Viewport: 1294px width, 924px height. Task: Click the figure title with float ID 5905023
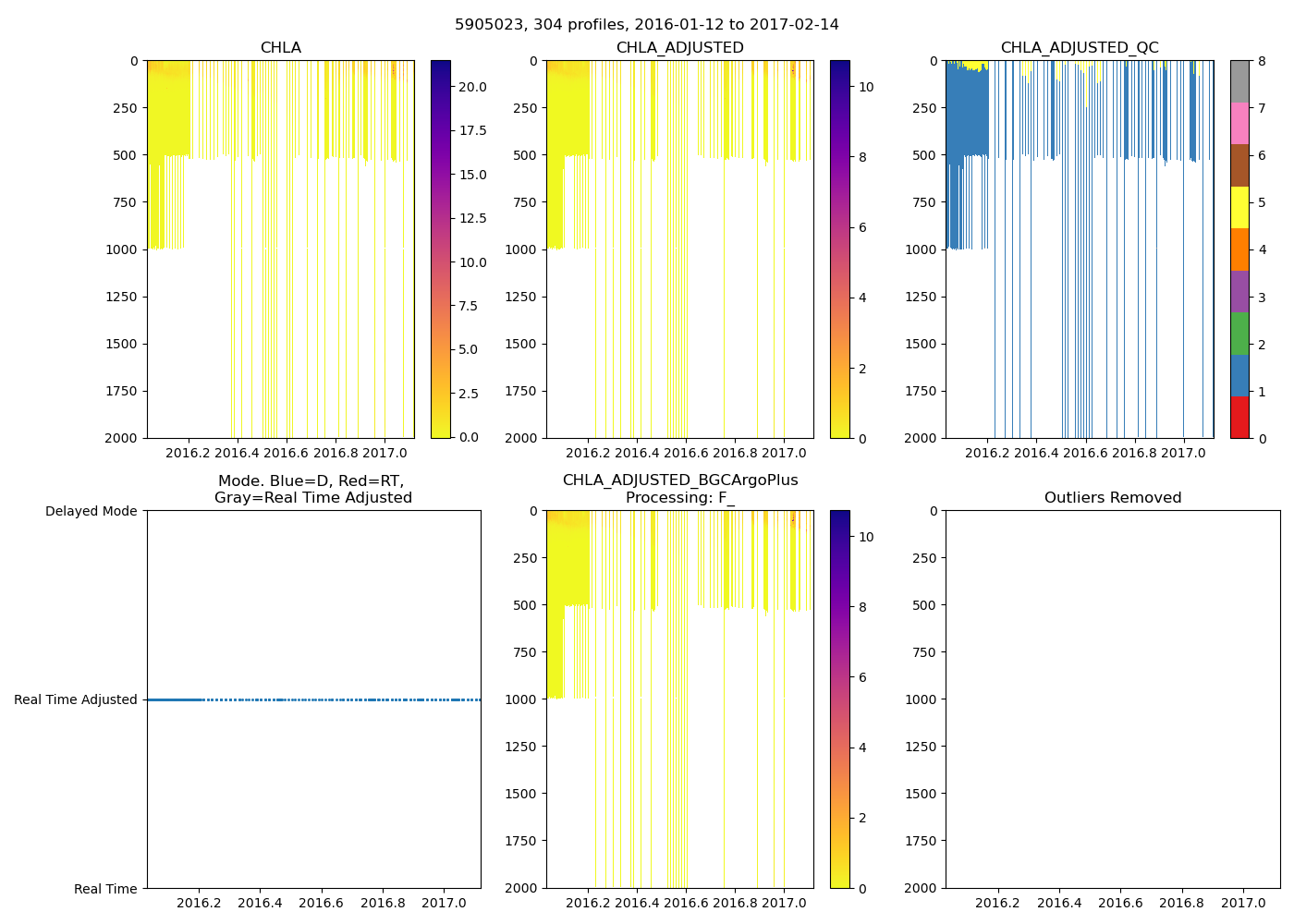(646, 25)
